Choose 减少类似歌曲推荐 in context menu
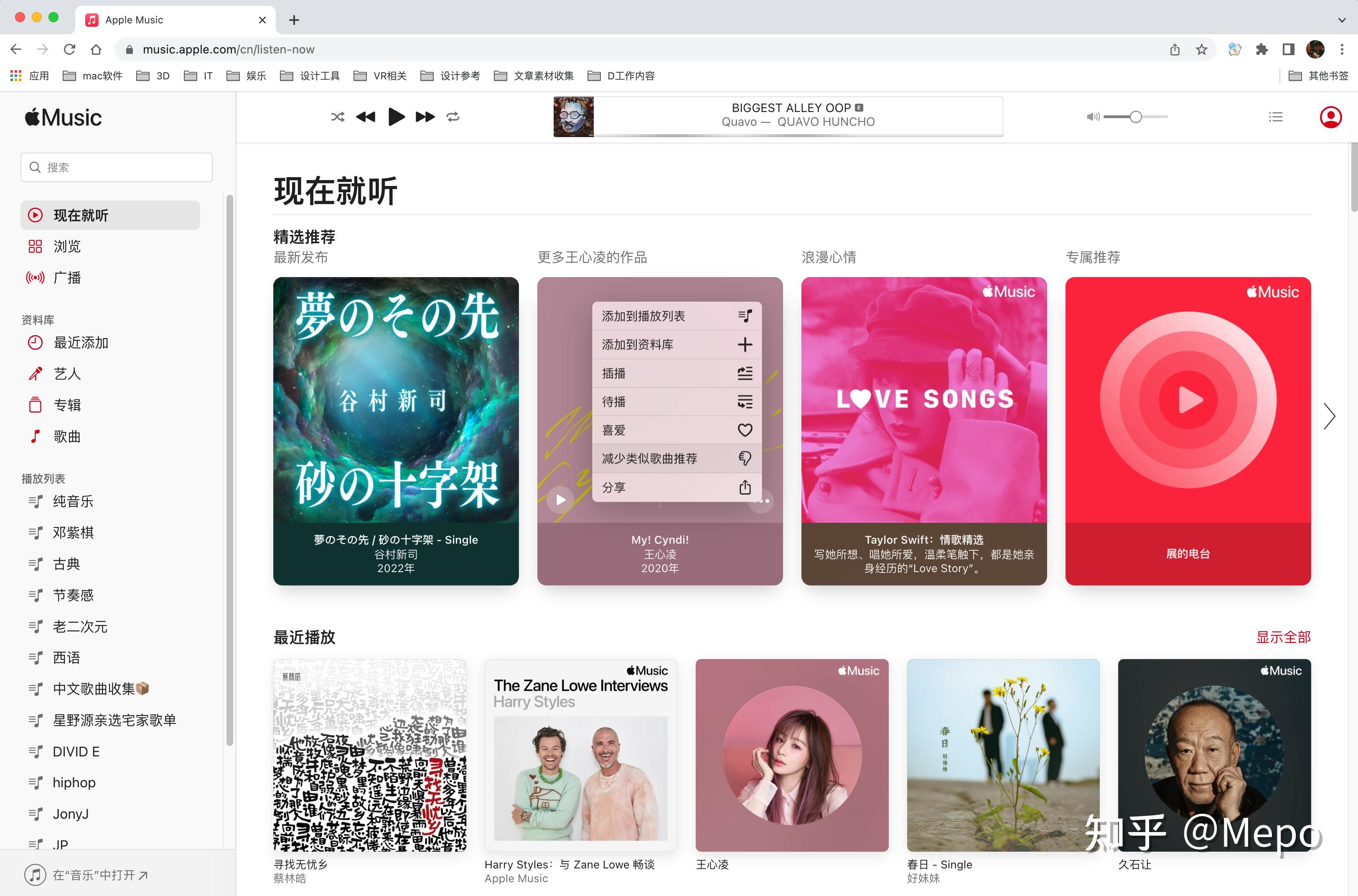1358x896 pixels. [677, 459]
